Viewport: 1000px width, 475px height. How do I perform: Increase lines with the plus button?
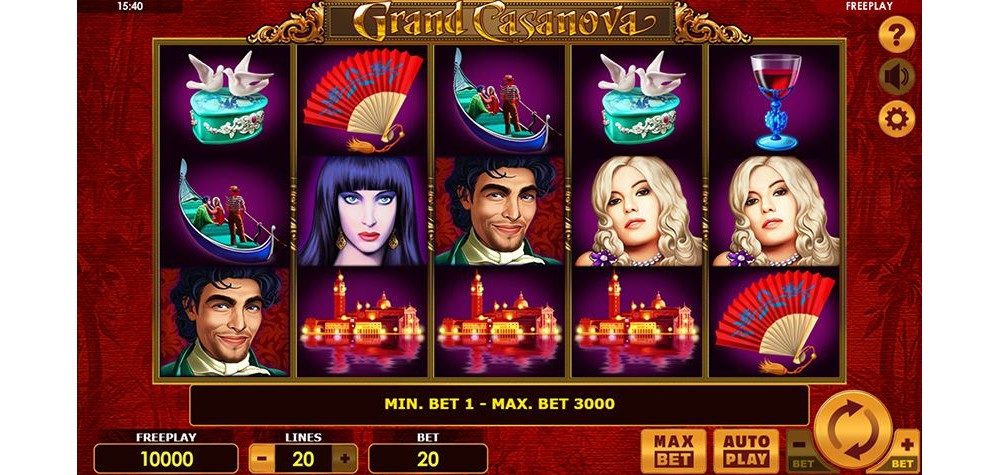[344, 458]
